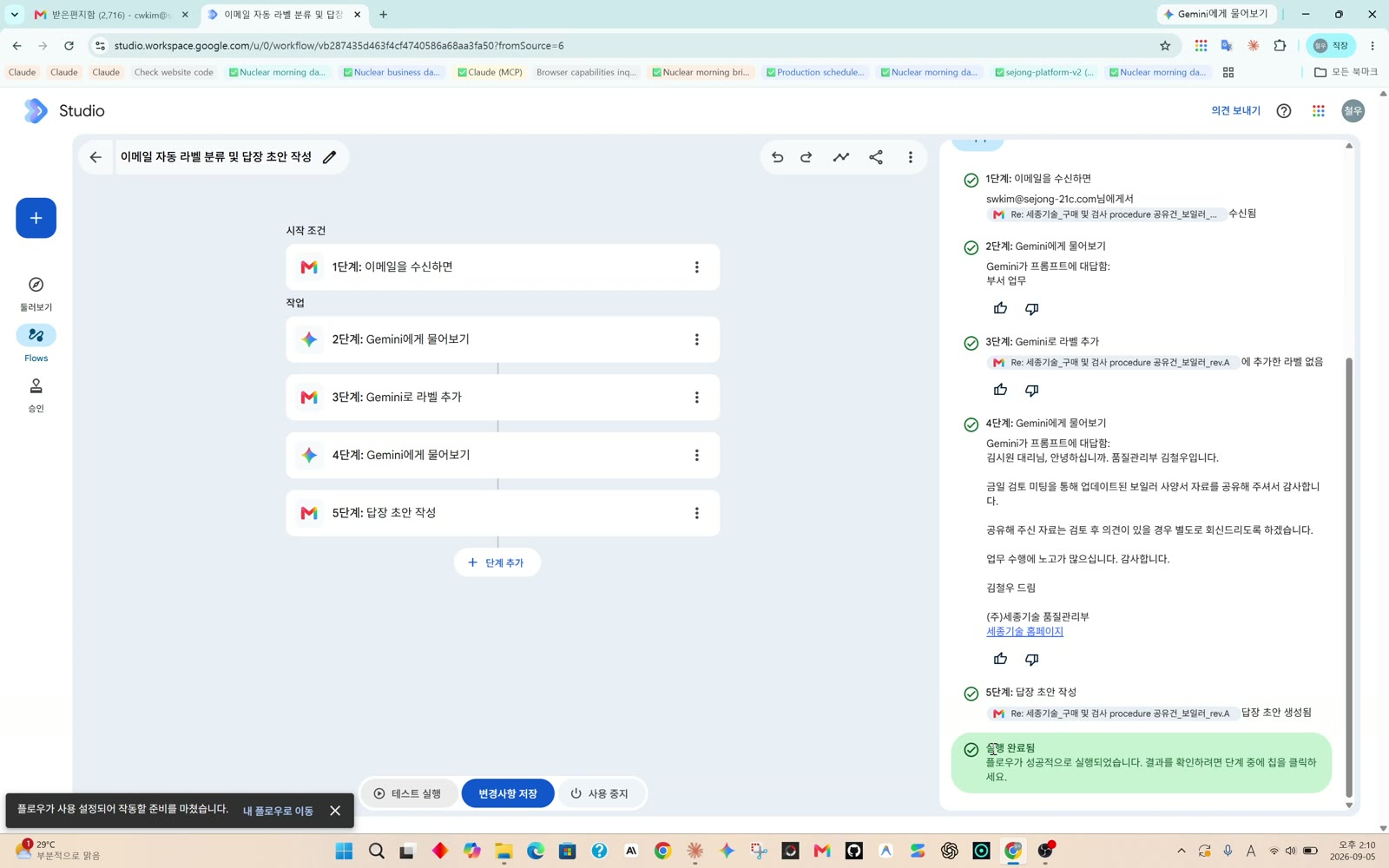Give thumbs down to the 2단계 result
This screenshot has width=1389, height=868.
[1031, 308]
